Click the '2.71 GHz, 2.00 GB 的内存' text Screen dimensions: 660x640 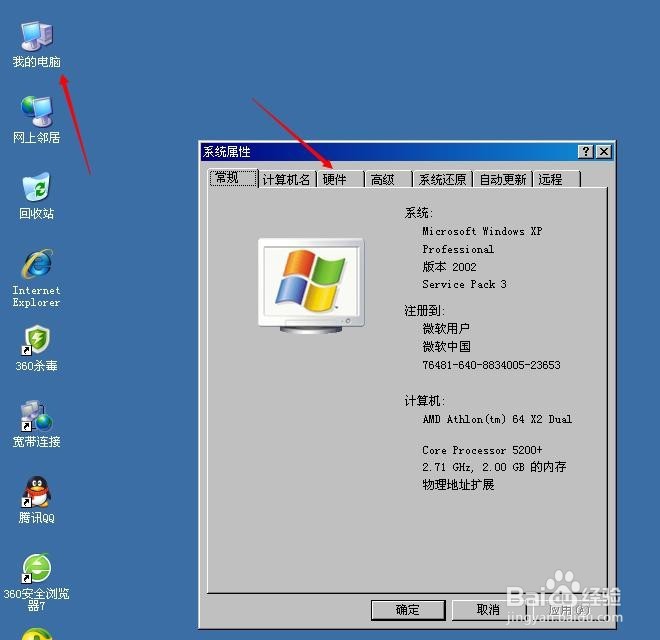(x=494, y=467)
